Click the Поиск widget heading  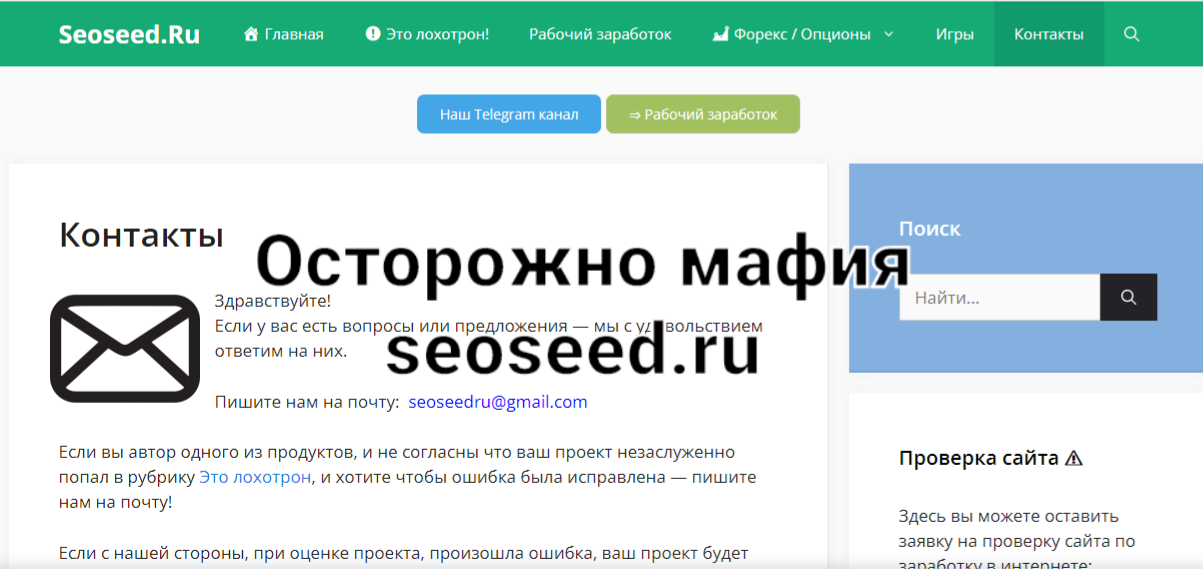(930, 228)
